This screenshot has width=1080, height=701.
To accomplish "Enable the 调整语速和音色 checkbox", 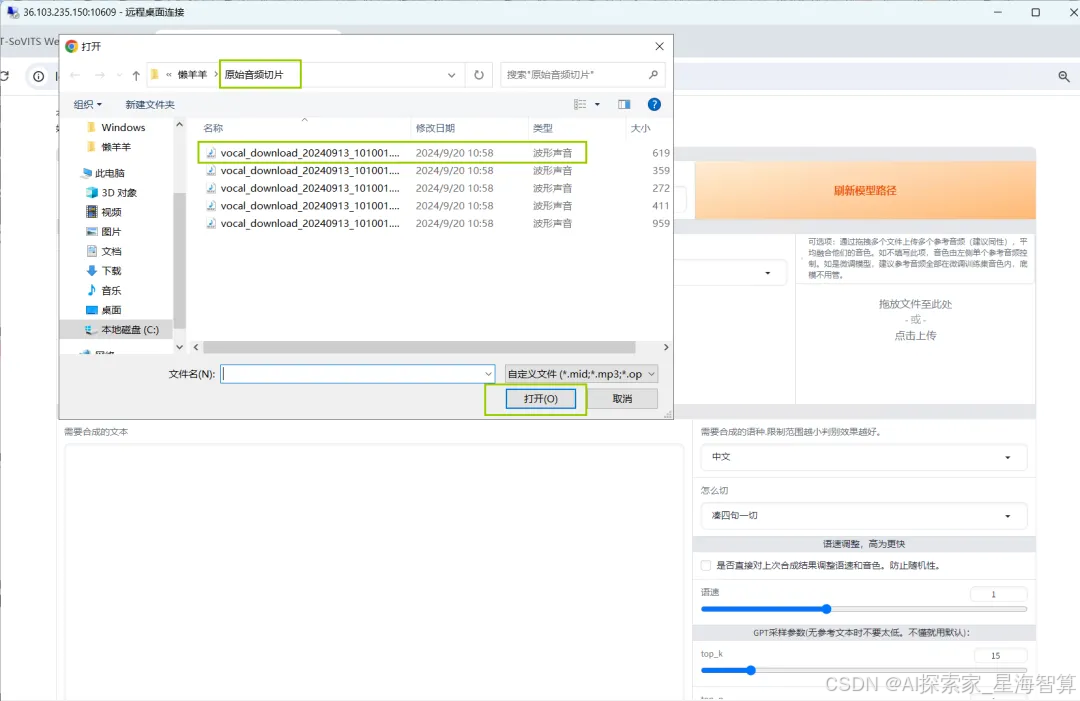I will 704,564.
